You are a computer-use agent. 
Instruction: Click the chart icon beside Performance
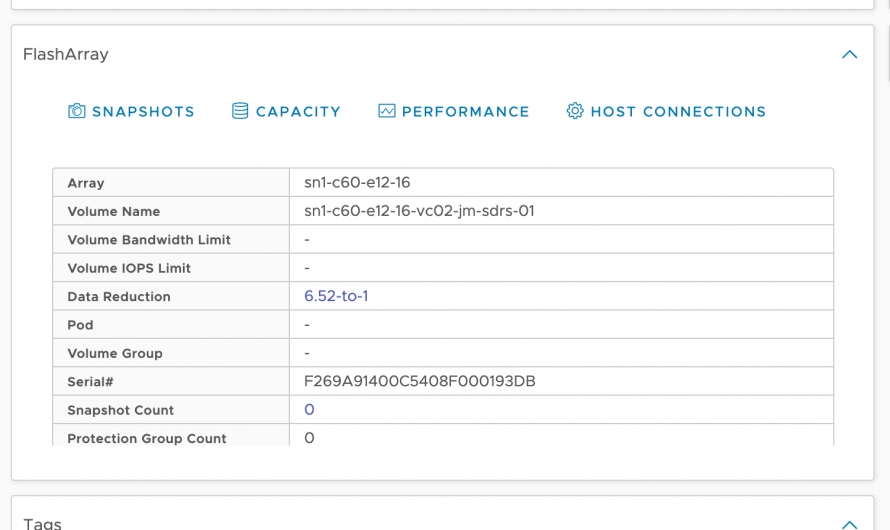coord(387,111)
